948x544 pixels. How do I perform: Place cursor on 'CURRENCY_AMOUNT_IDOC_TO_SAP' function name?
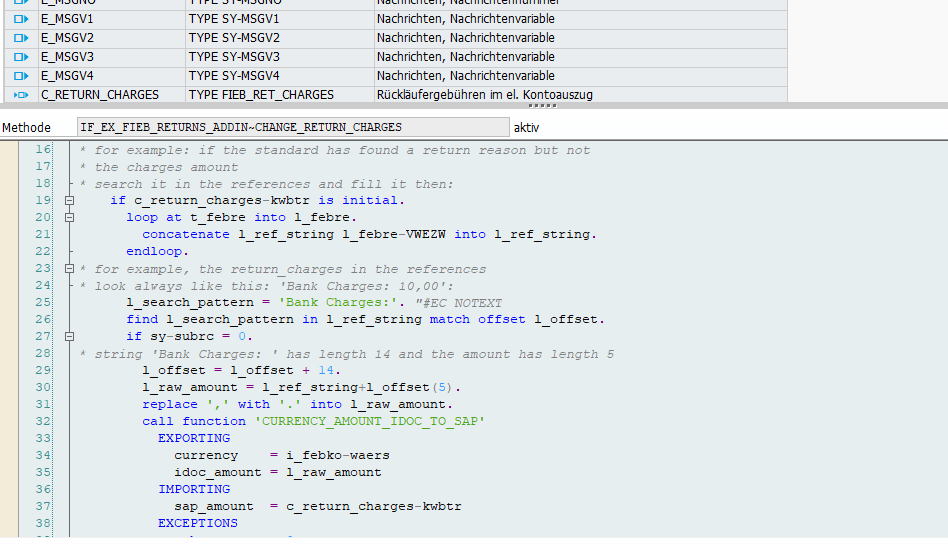pyautogui.click(x=370, y=422)
